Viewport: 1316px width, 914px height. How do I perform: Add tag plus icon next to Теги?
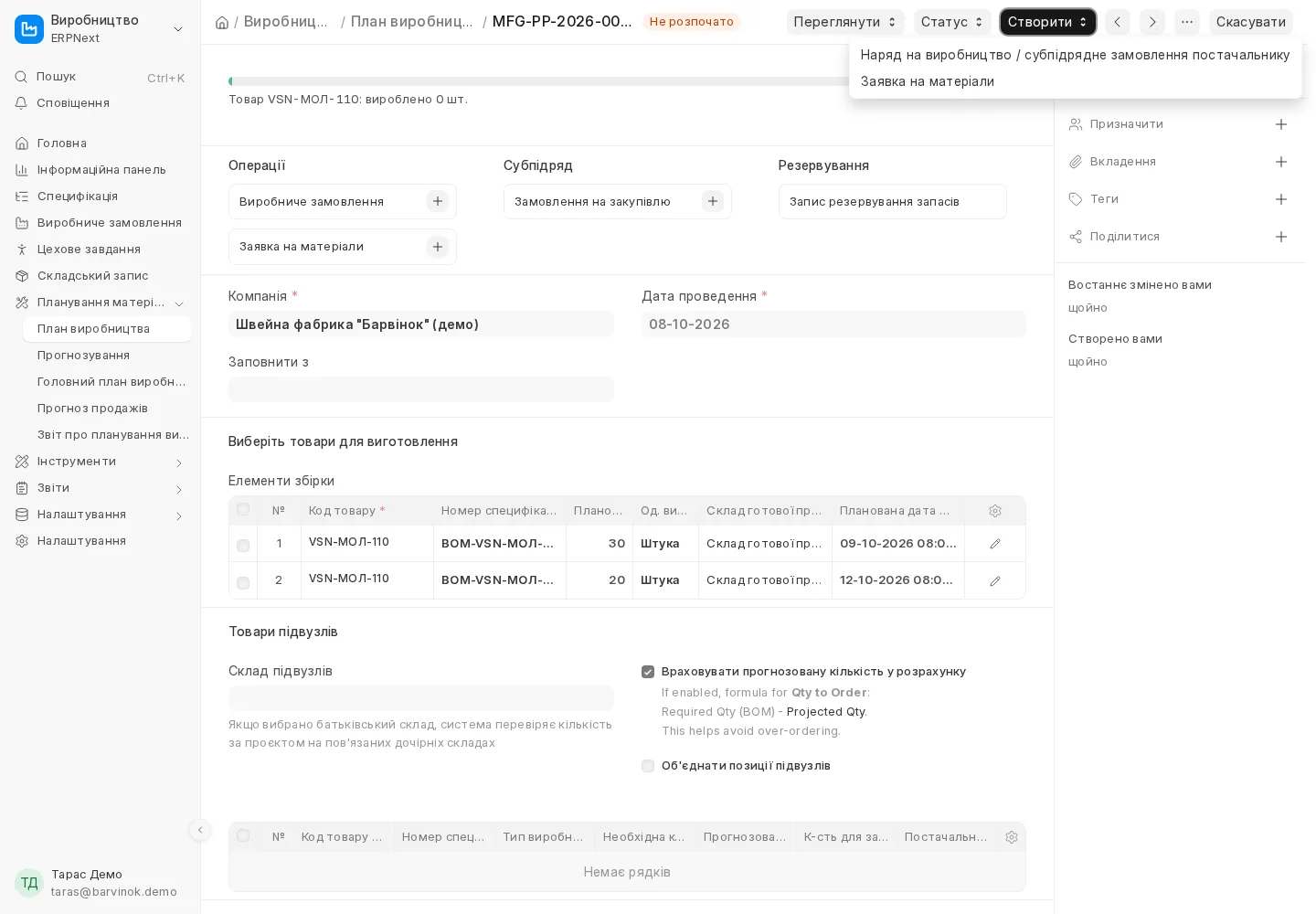pyautogui.click(x=1281, y=199)
